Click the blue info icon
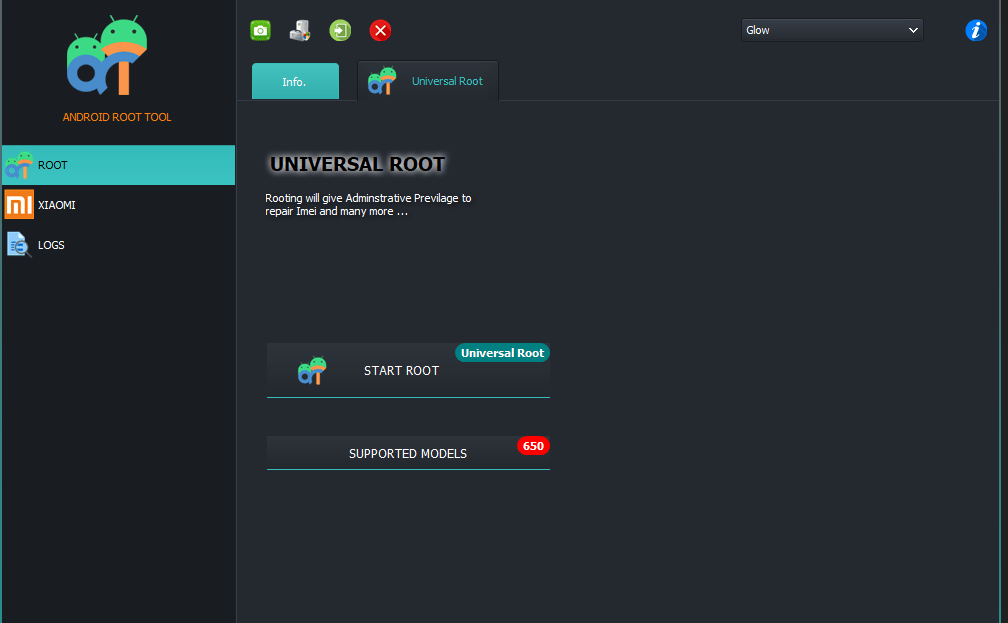Viewport: 1008px width, 623px height. point(975,30)
